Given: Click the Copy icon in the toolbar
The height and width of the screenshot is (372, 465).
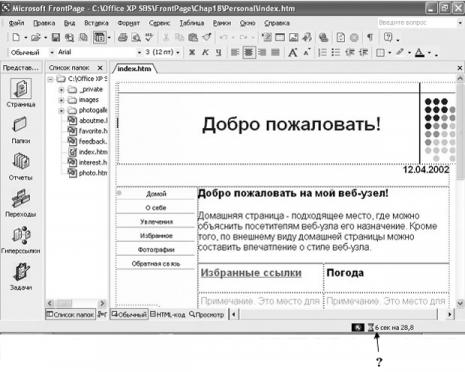Looking at the screenshot, I should point(179,37).
